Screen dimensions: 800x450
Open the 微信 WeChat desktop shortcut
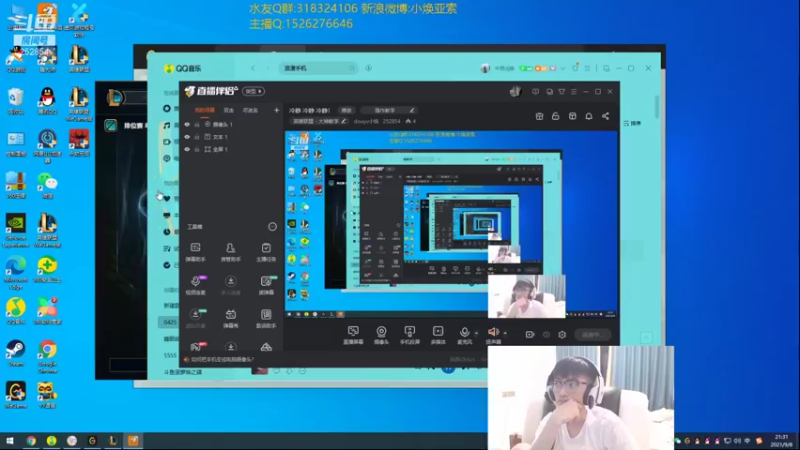point(47,185)
